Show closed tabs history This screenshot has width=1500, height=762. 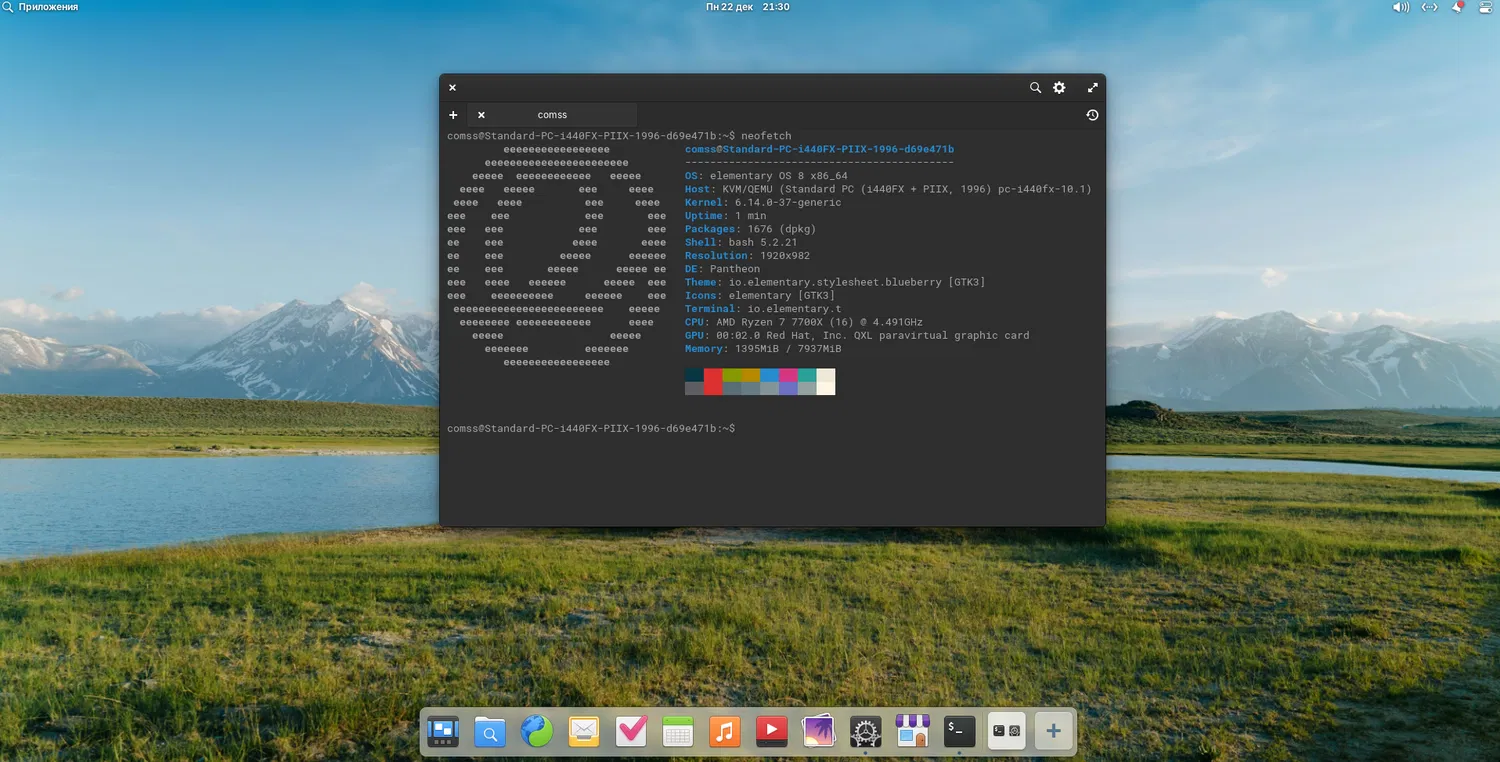pyautogui.click(x=1092, y=115)
